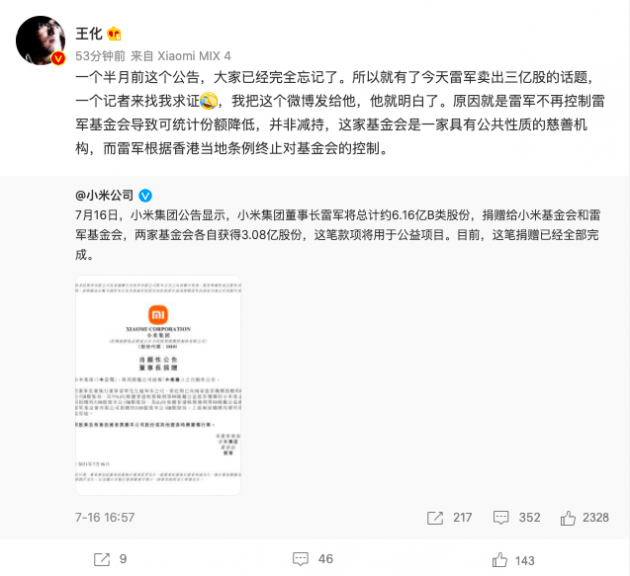This screenshot has height=576, width=630.
Task: Open the Xiaomi announcement image thumbnail
Action: click(x=158, y=385)
